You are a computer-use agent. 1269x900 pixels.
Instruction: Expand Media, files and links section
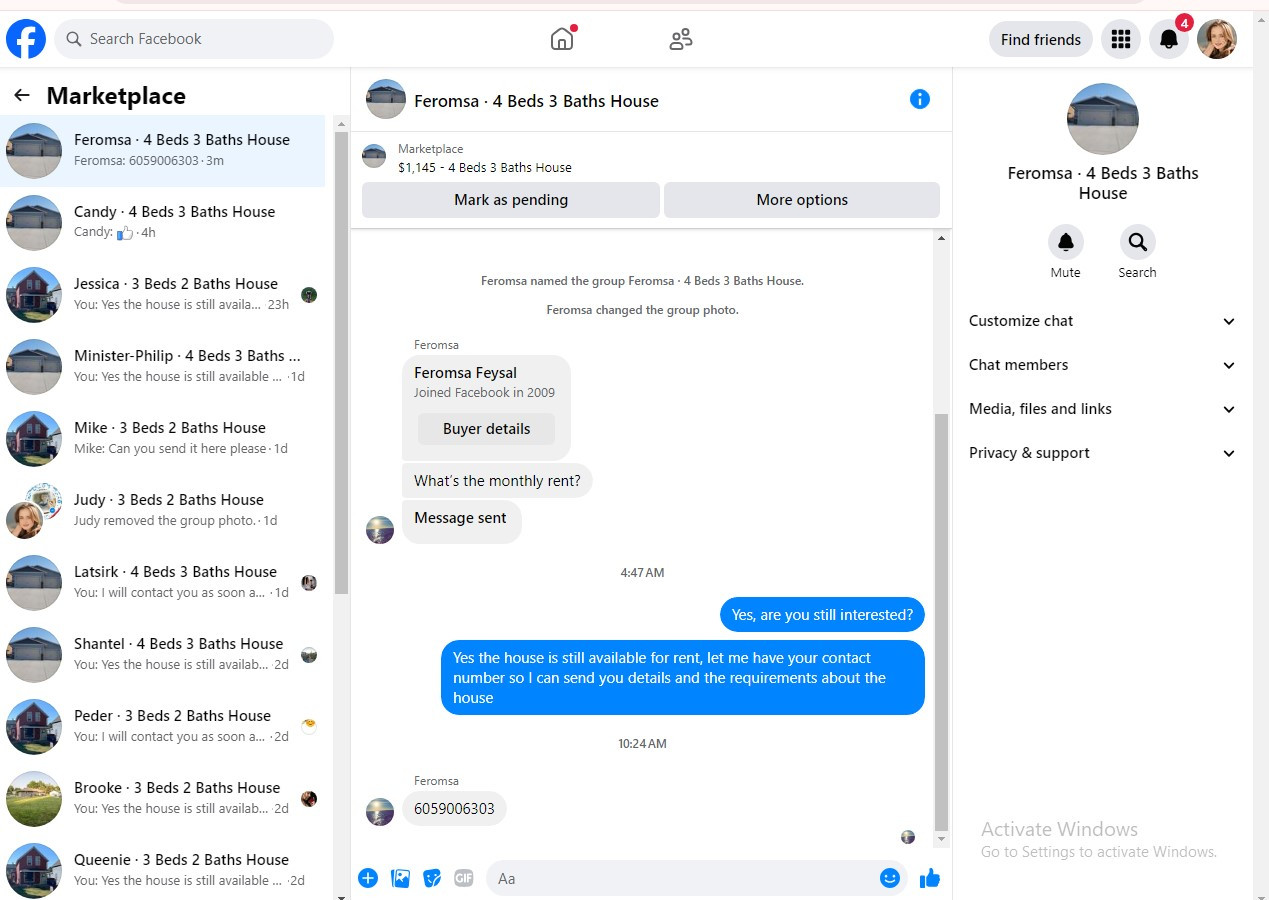click(x=1102, y=409)
